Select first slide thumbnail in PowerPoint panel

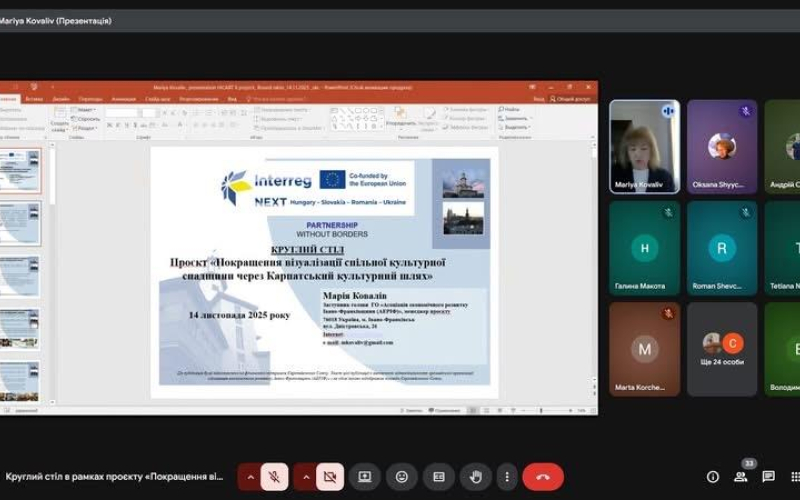coord(19,170)
